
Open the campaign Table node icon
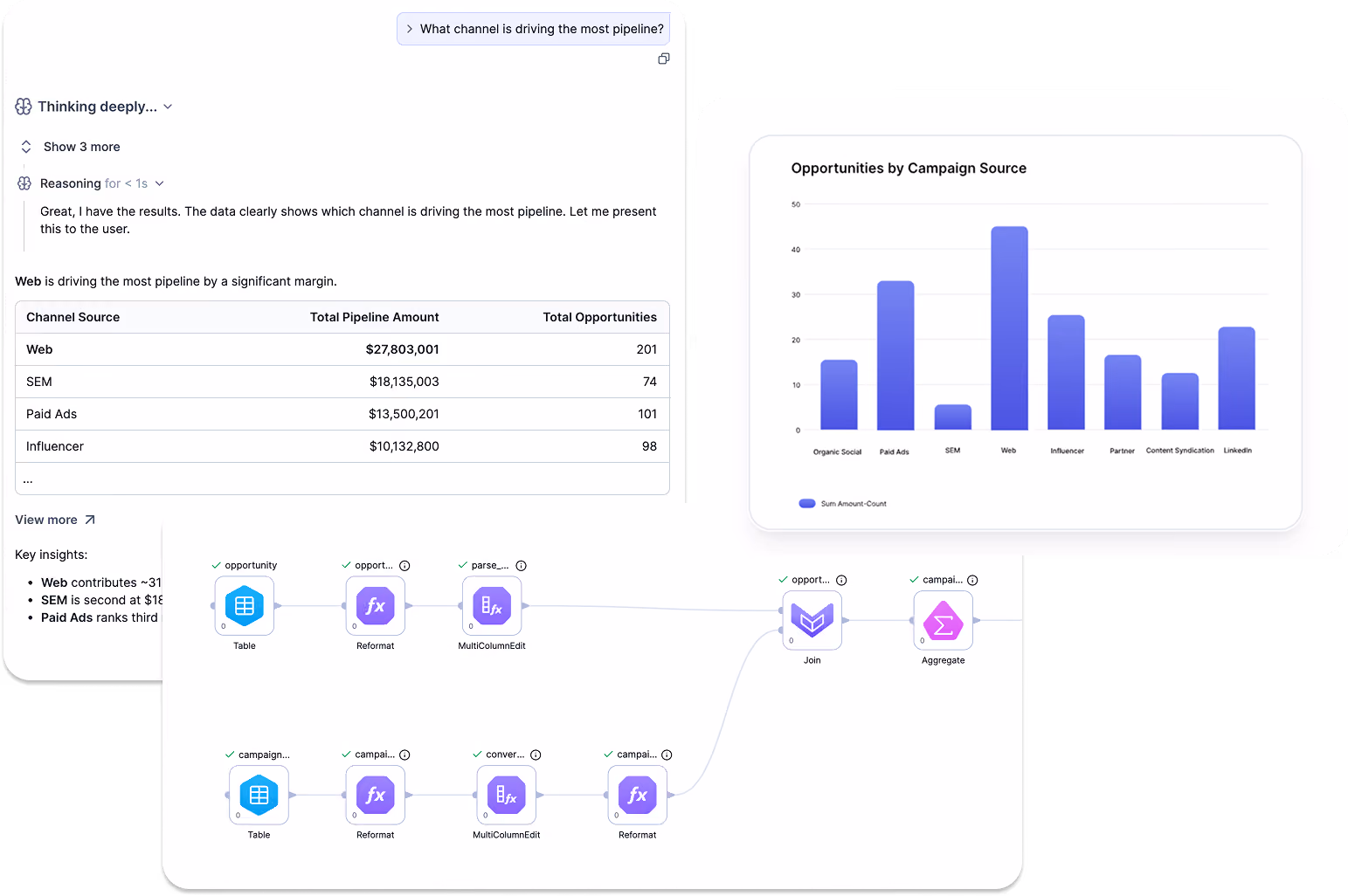259,795
